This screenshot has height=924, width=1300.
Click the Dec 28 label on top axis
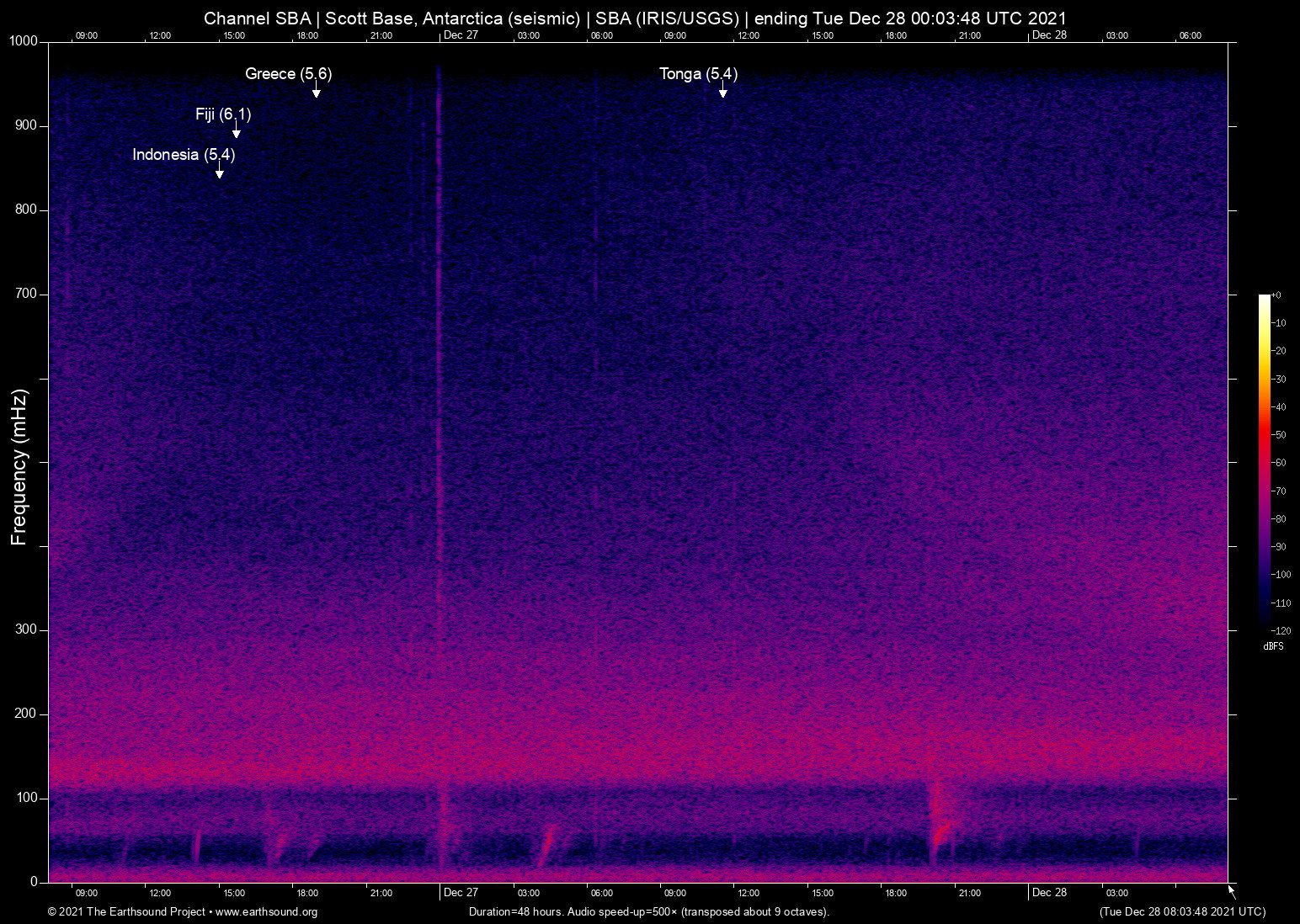tap(1050, 35)
